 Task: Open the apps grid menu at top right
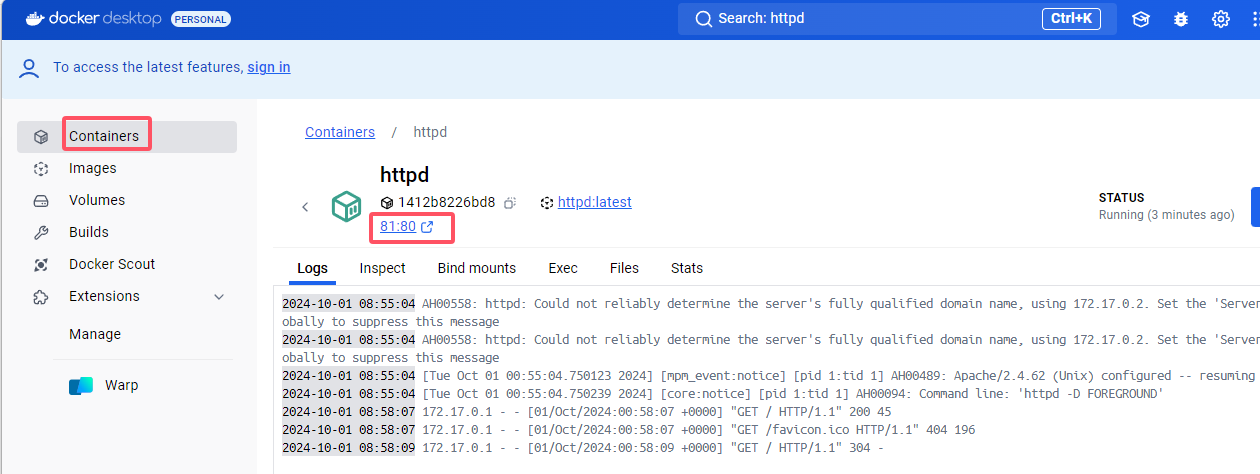point(1254,19)
